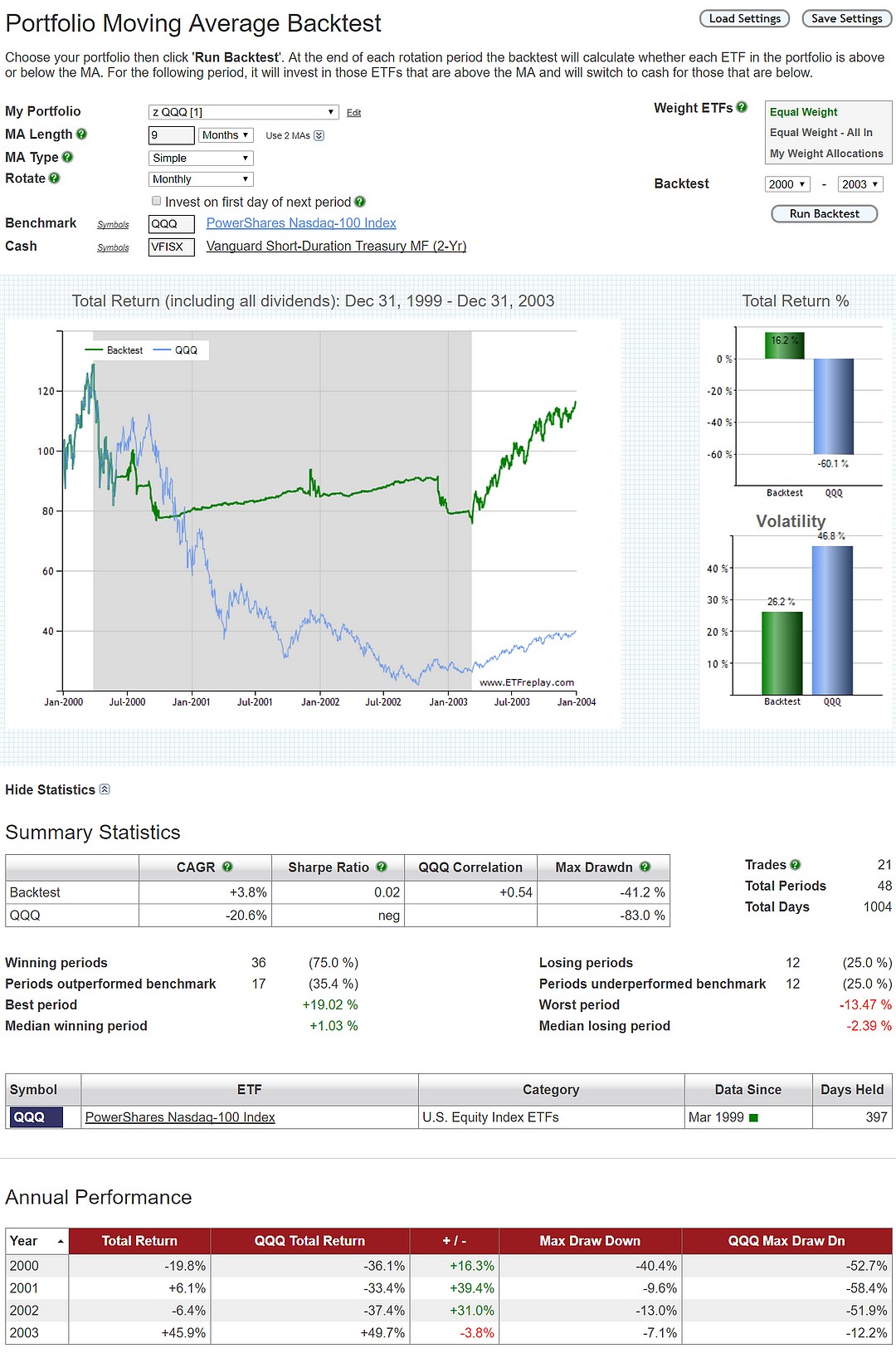Viewport: 896px width, 1358px height.
Task: Open the MA Type dropdown set to Simple
Action: [201, 158]
